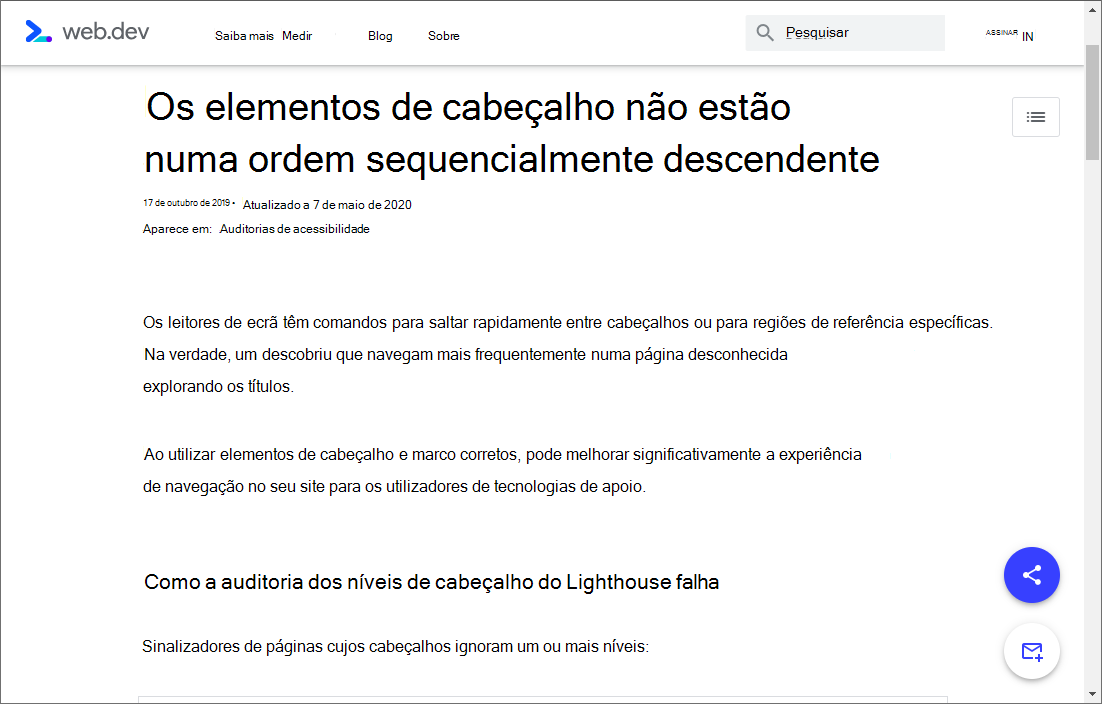Click the ASSINAR sign-in button
This screenshot has height=704, width=1102.
coord(1000,33)
